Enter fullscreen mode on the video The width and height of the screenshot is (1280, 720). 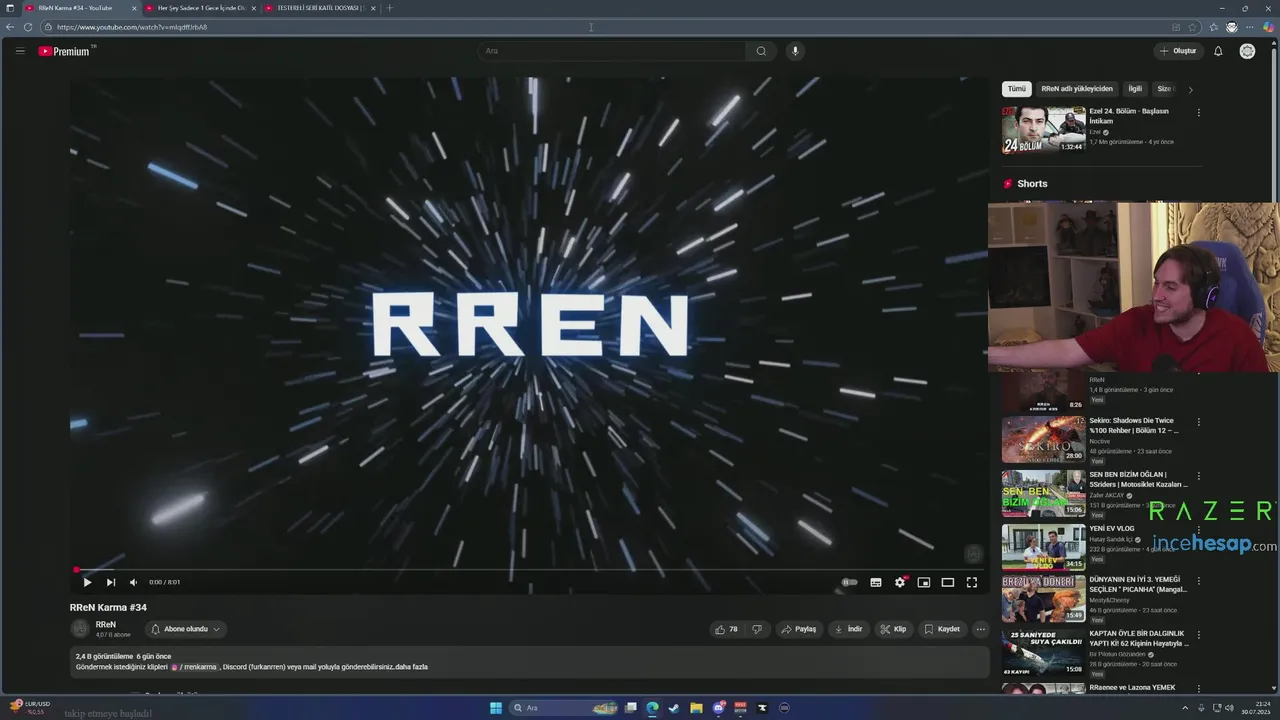coord(972,582)
